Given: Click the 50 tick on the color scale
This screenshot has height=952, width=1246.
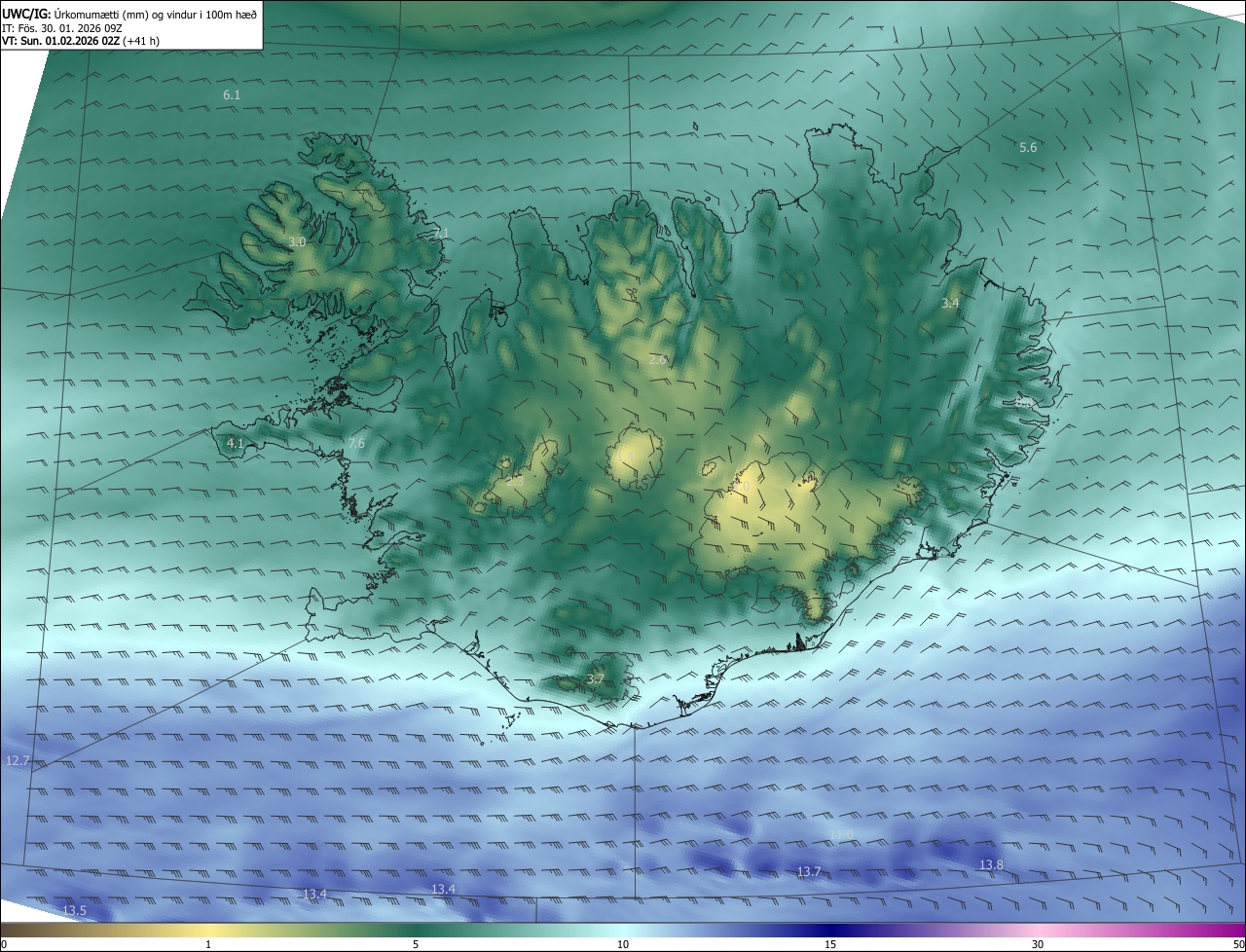Looking at the screenshot, I should [1238, 944].
